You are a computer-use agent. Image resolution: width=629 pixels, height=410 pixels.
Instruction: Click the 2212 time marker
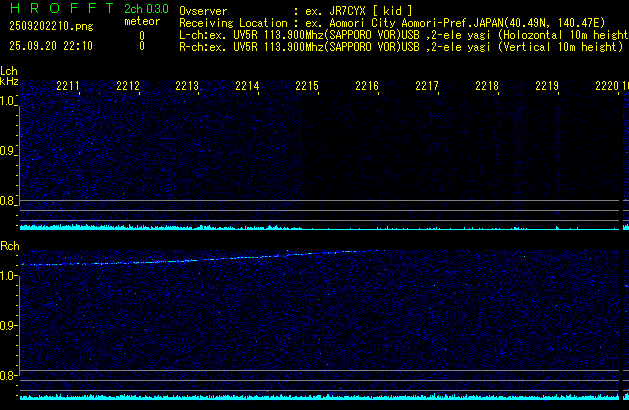(128, 87)
